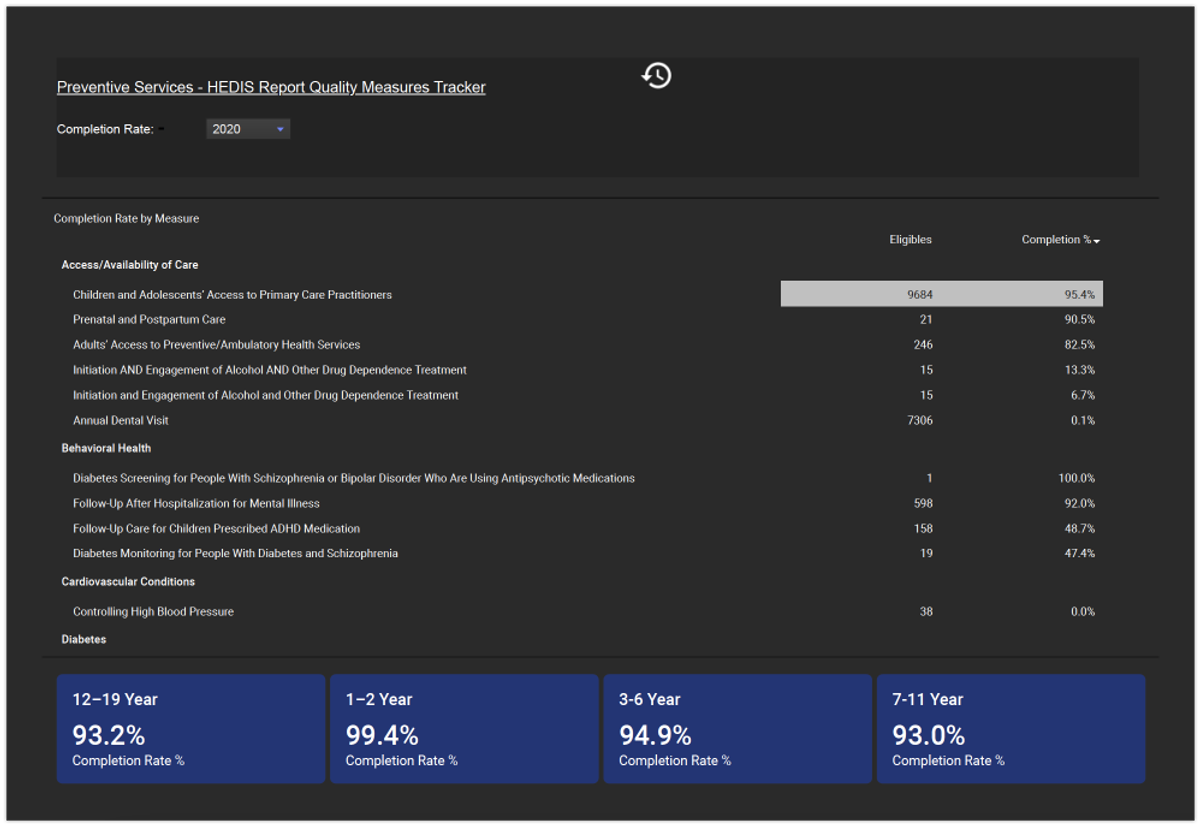Click the 100.0% completion value
Image resolution: width=1200 pixels, height=826 pixels.
pyautogui.click(x=1077, y=478)
